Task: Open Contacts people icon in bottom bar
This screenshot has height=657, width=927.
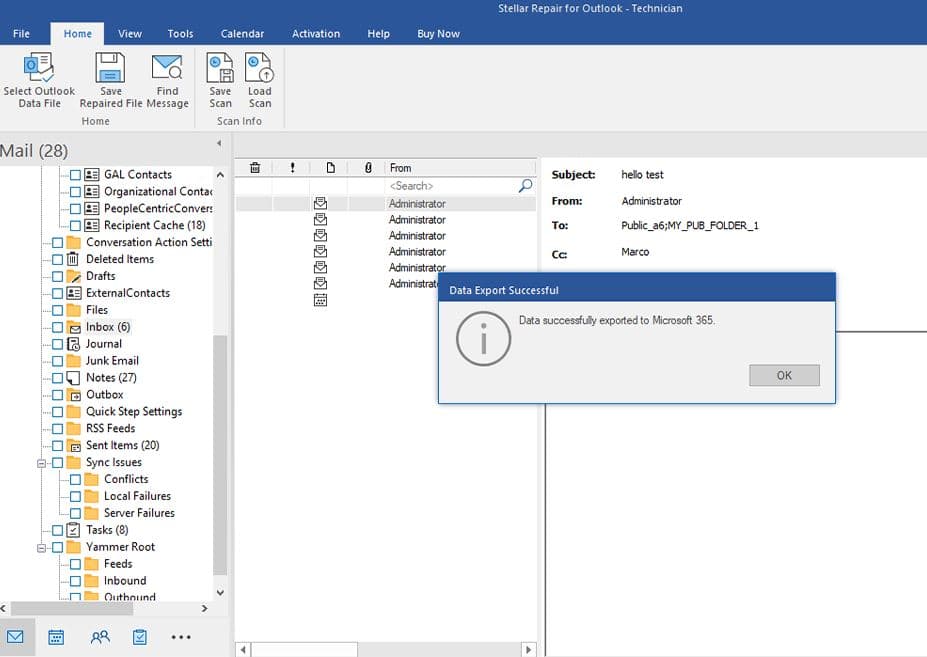Action: coord(100,637)
